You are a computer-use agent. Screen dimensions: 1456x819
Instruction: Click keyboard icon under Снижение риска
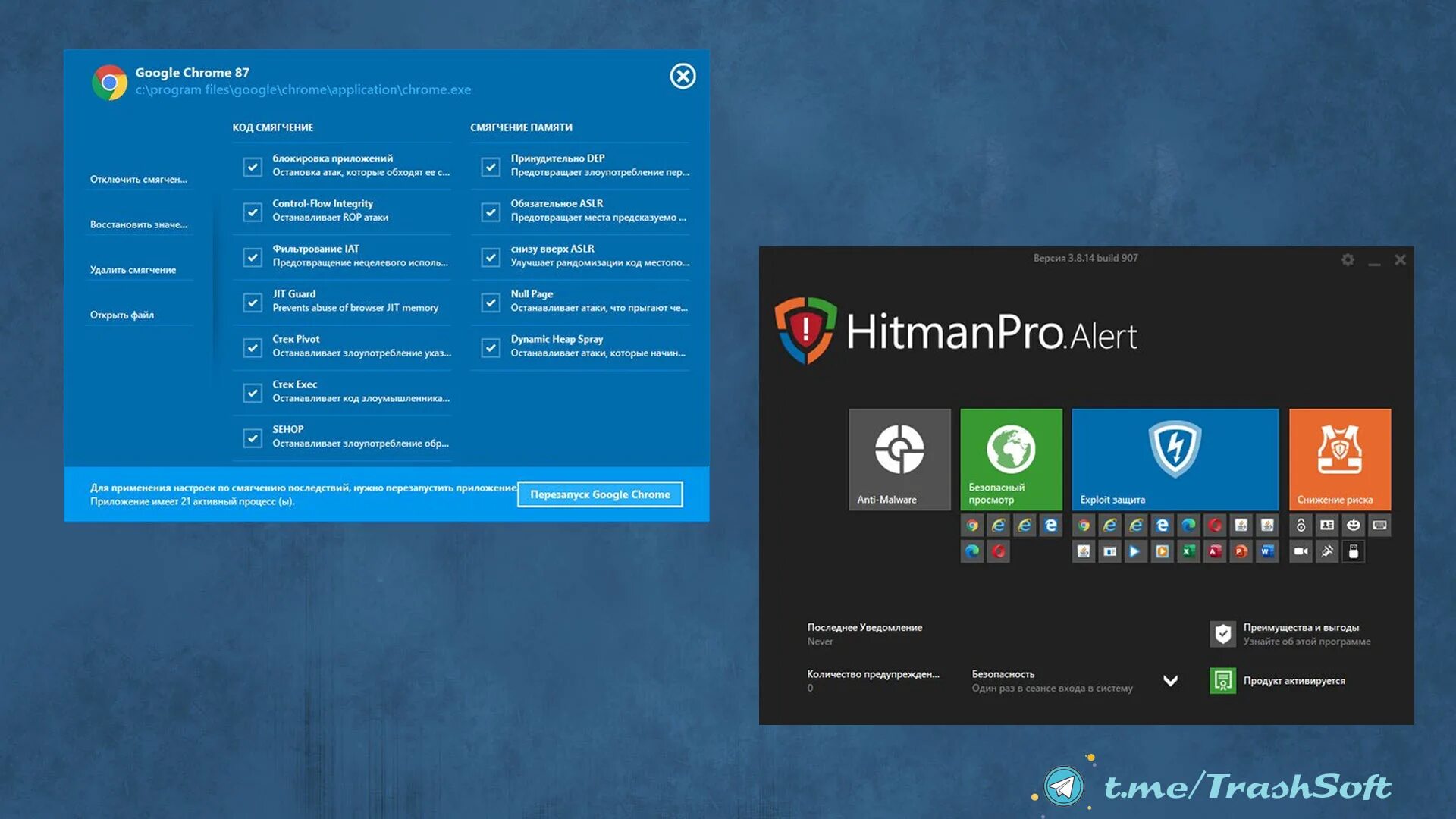(1379, 525)
